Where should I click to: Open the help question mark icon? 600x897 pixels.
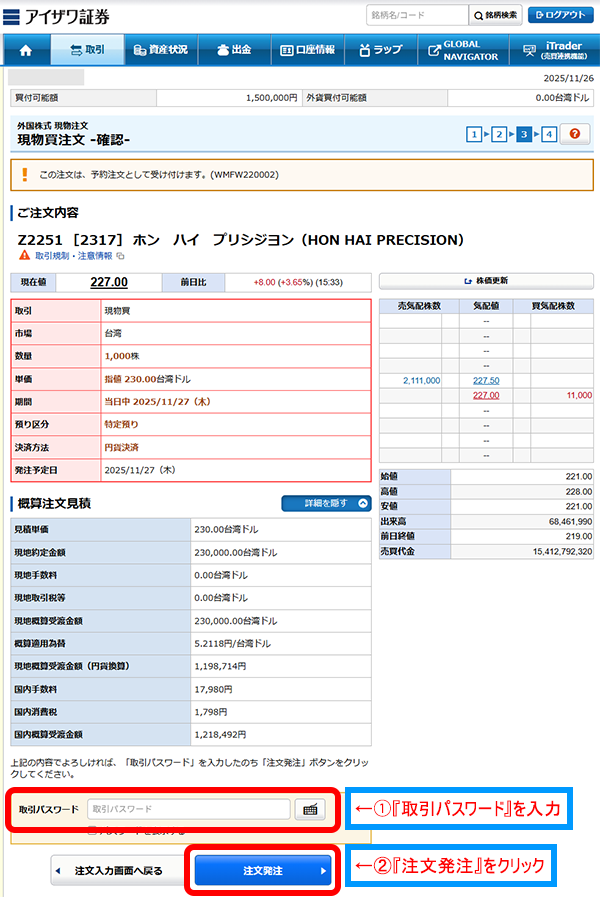[575, 134]
